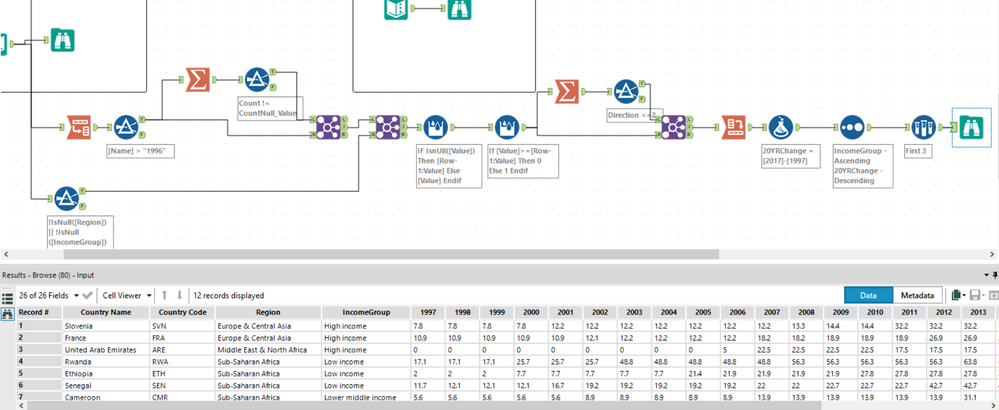The image size is (999, 410).
Task: Select the France country name cell
Action: 106,337
